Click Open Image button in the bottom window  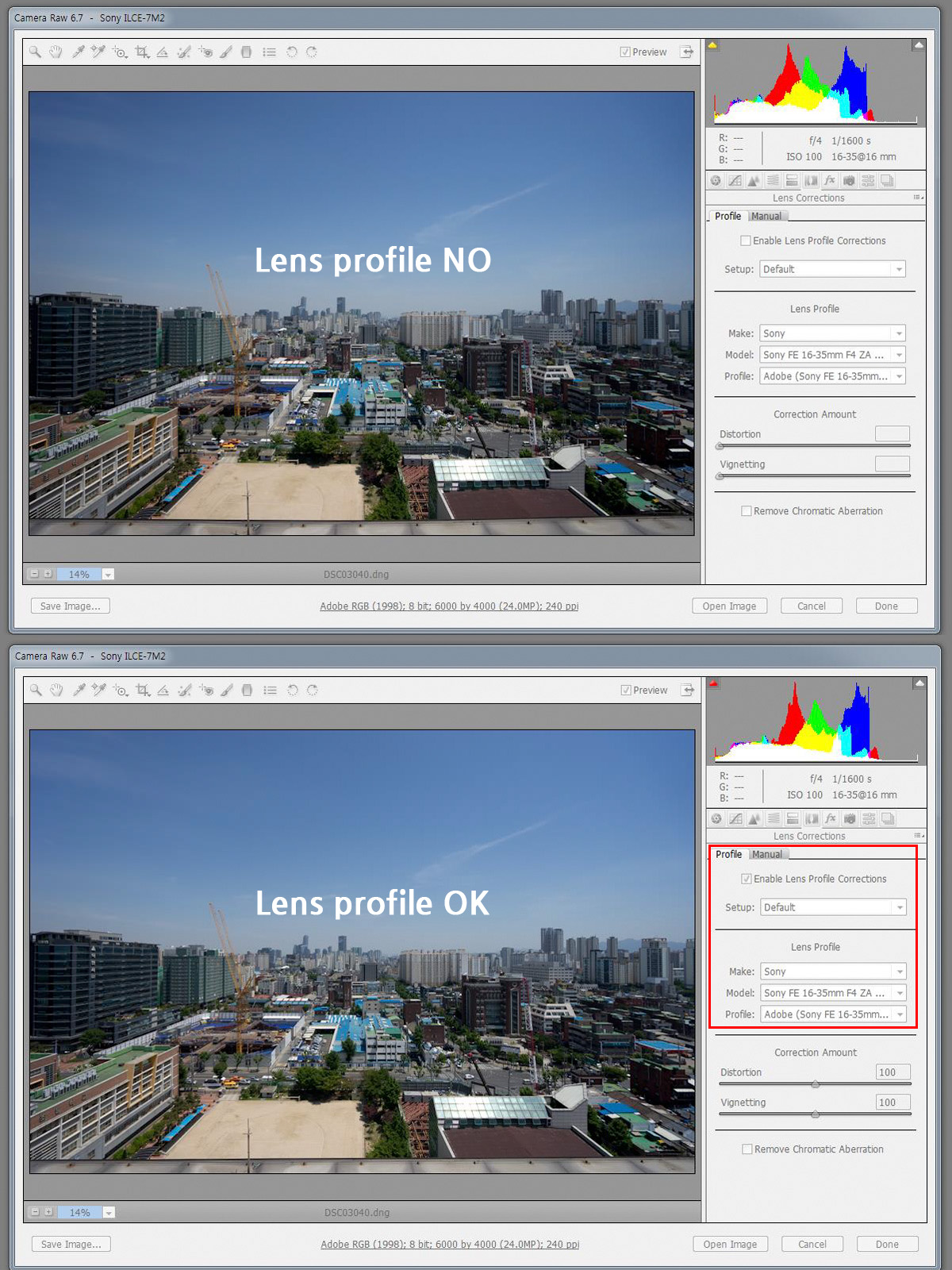point(730,1244)
